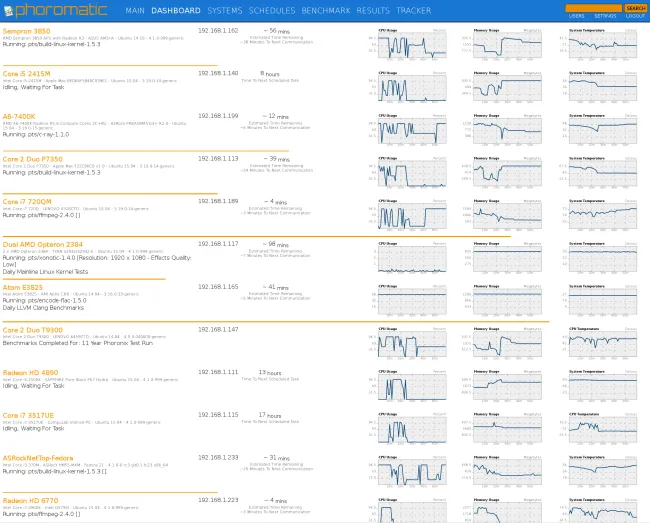Go to the SYSTEMS page
Screen dimensions: 650x523
pos(225,11)
